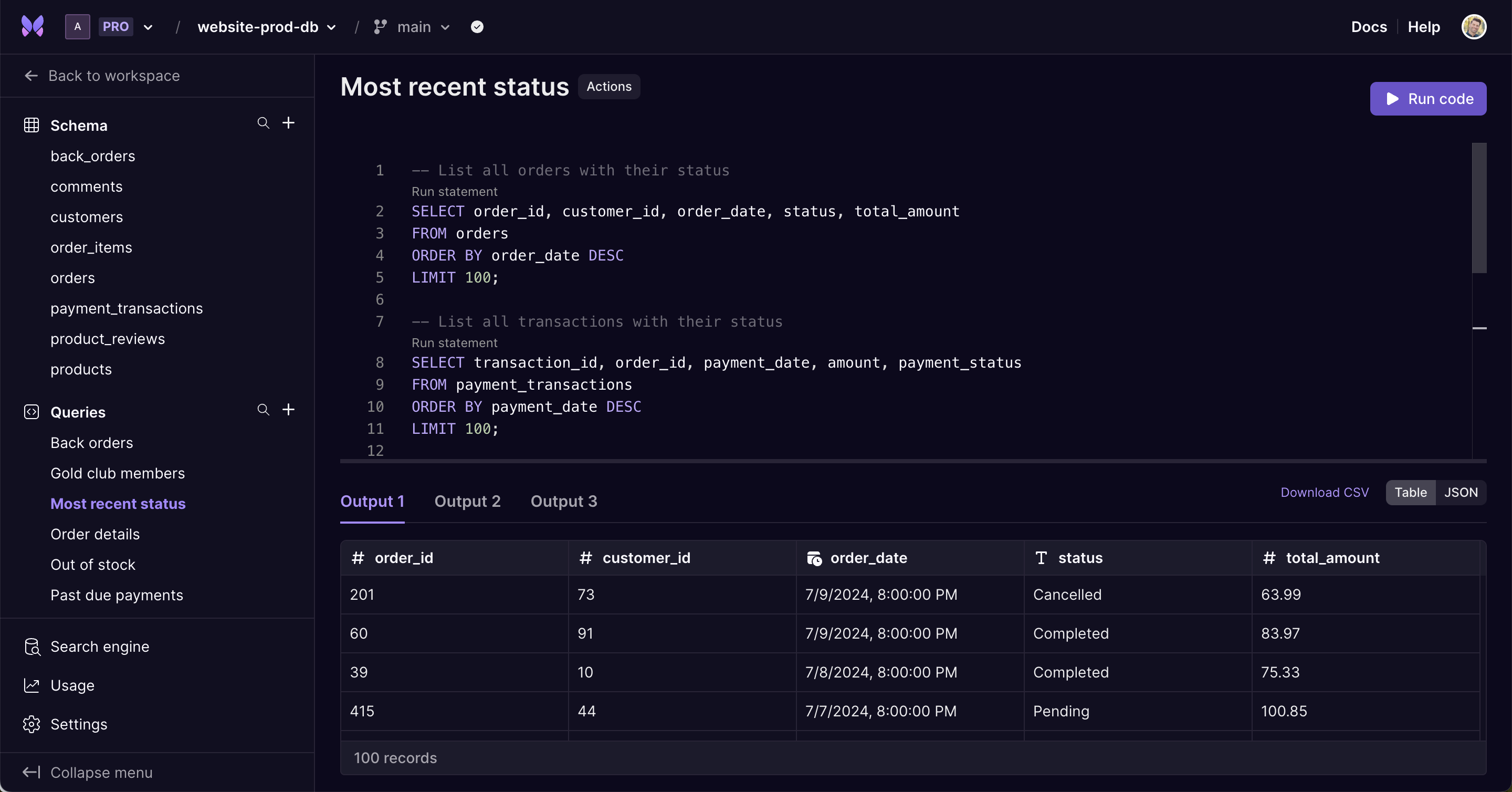Screen dimensions: 1512x792
Task: Click the add new Schema icon
Action: click(288, 123)
